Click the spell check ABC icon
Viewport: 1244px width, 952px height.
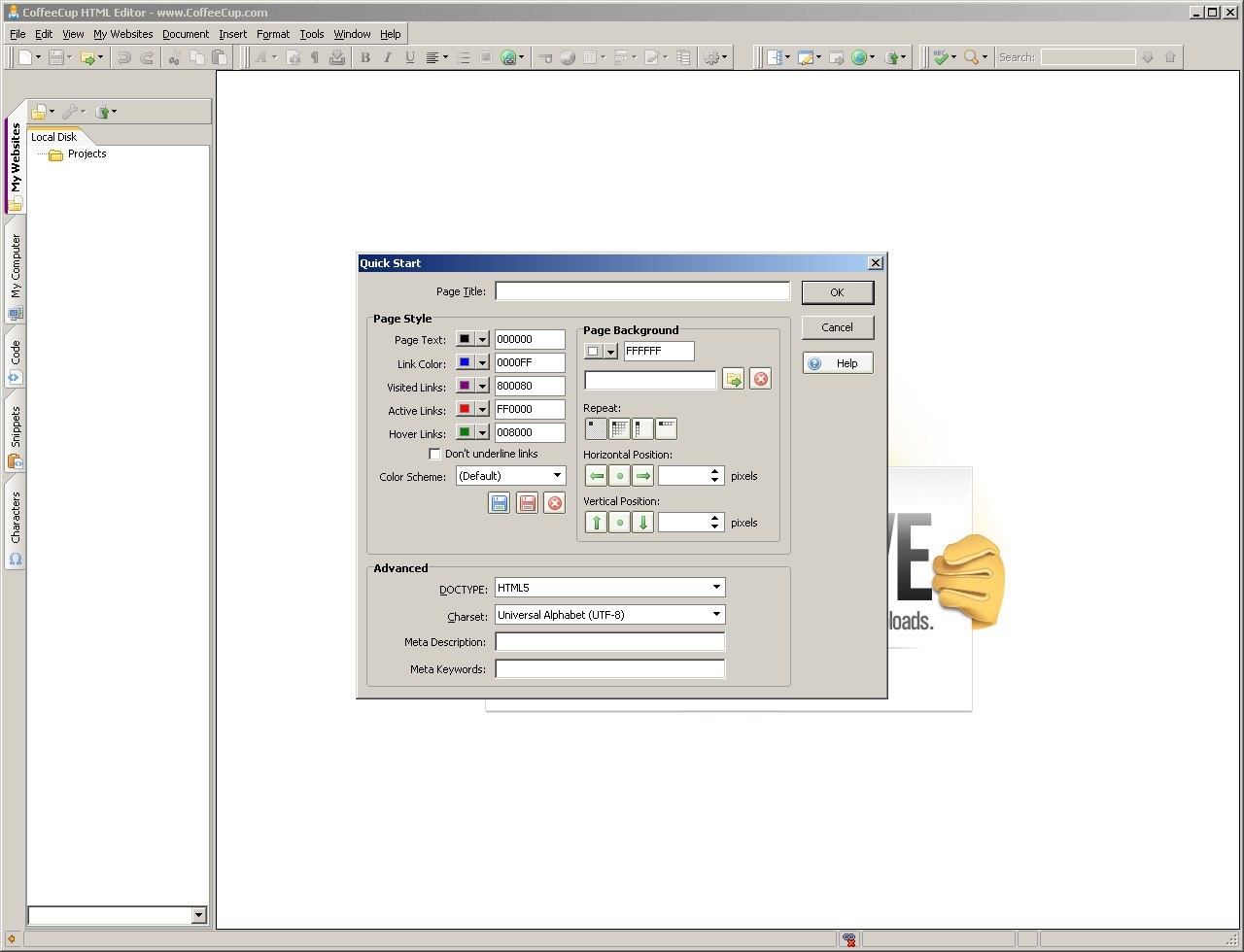pyautogui.click(x=939, y=57)
